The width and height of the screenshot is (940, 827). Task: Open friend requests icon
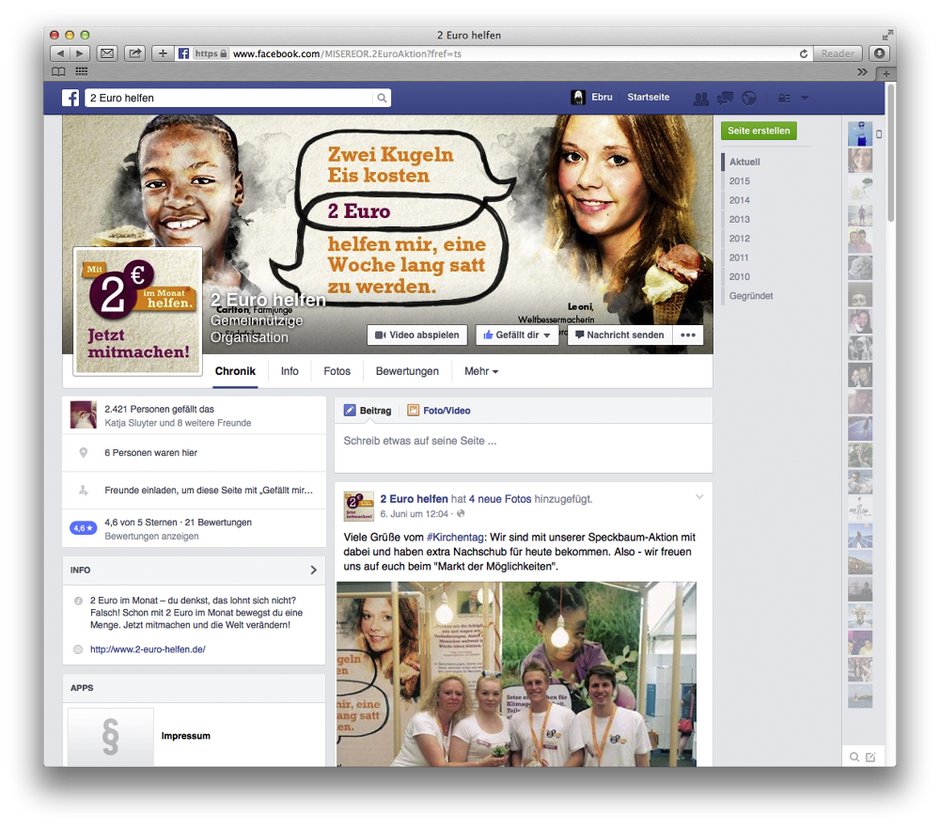701,98
